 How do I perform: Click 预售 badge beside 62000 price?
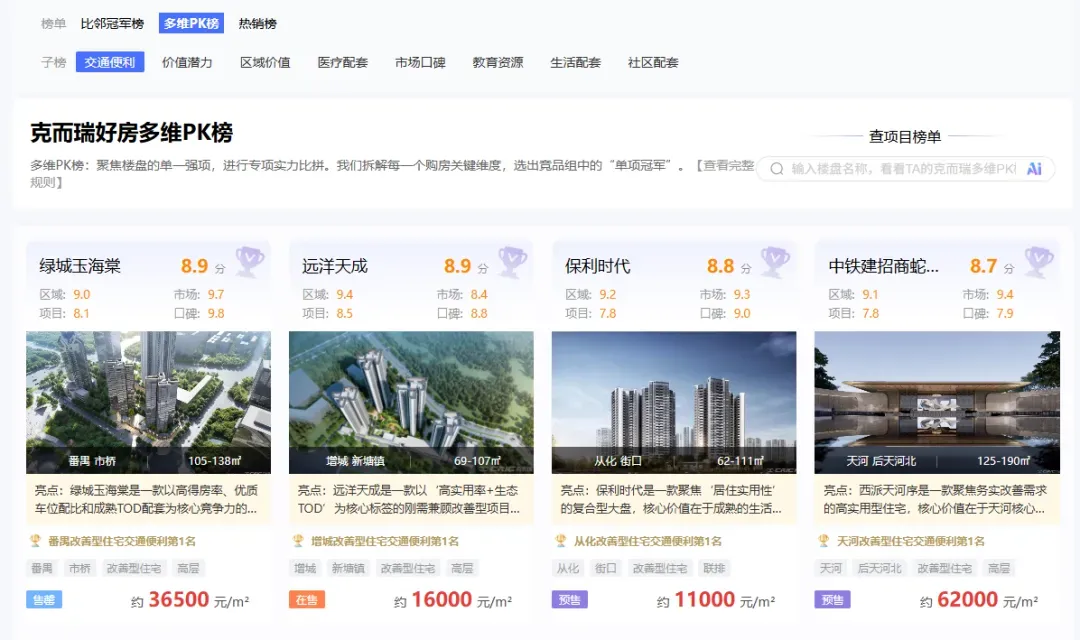coord(833,600)
